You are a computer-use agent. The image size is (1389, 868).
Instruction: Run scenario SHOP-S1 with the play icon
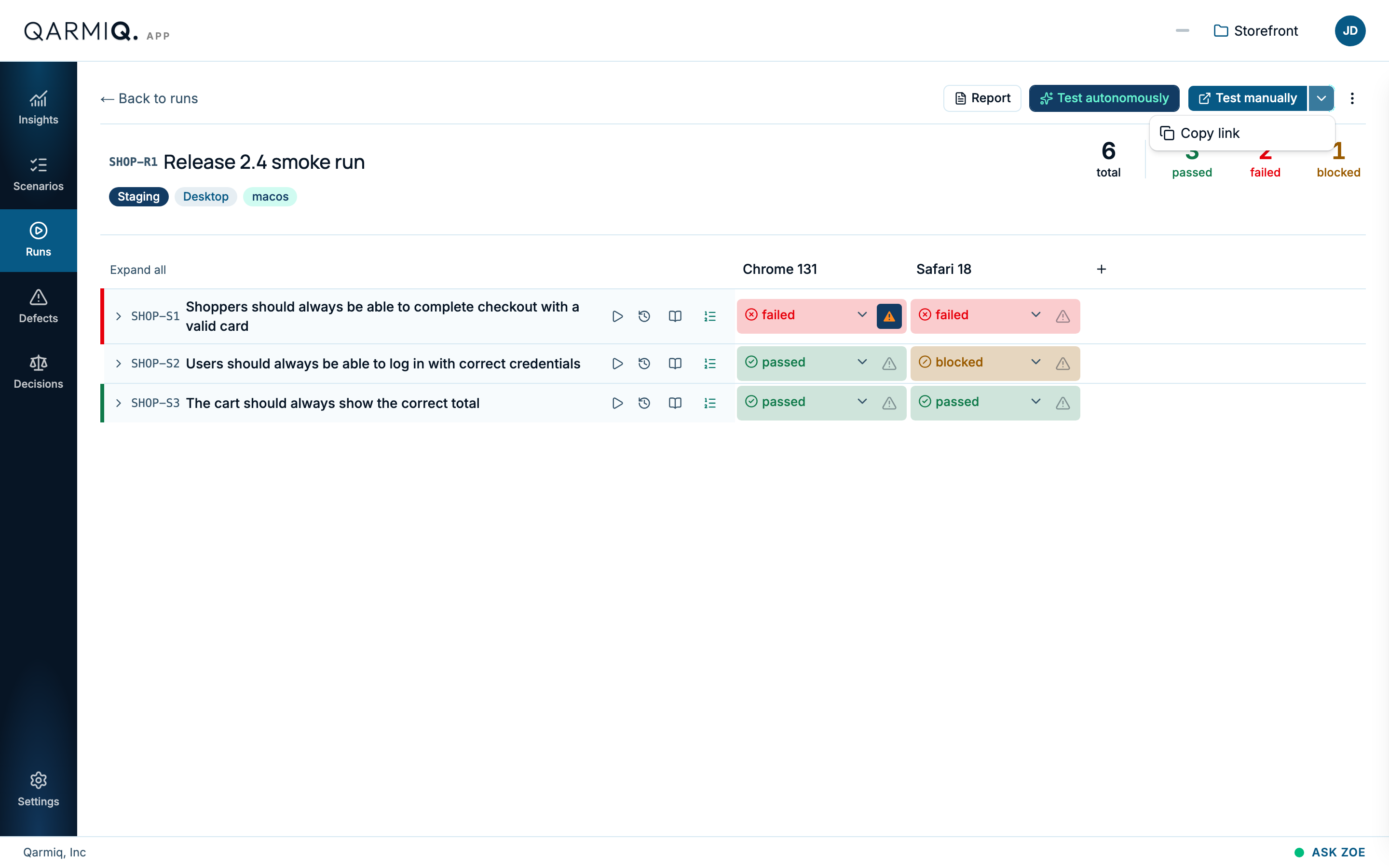pos(617,316)
